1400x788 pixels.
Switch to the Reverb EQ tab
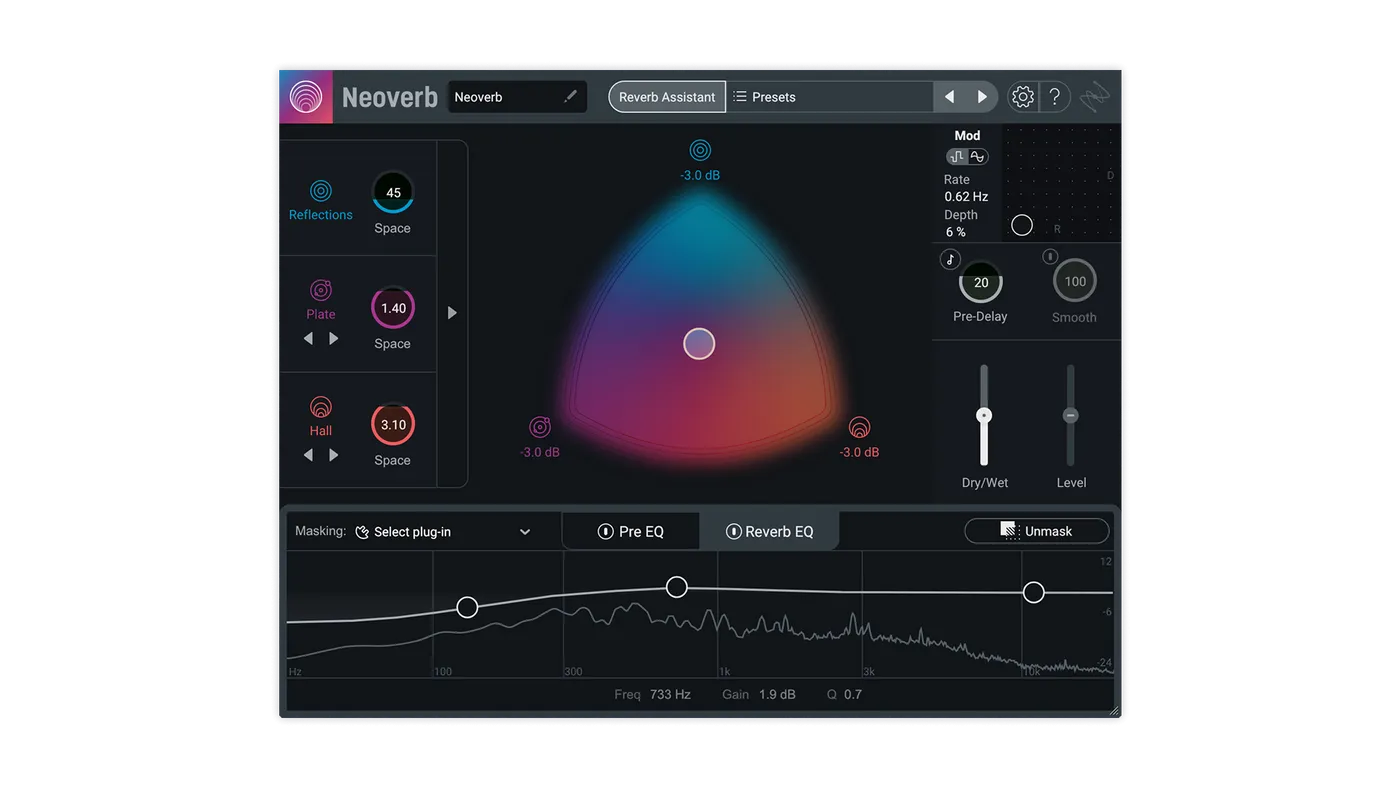(x=769, y=532)
